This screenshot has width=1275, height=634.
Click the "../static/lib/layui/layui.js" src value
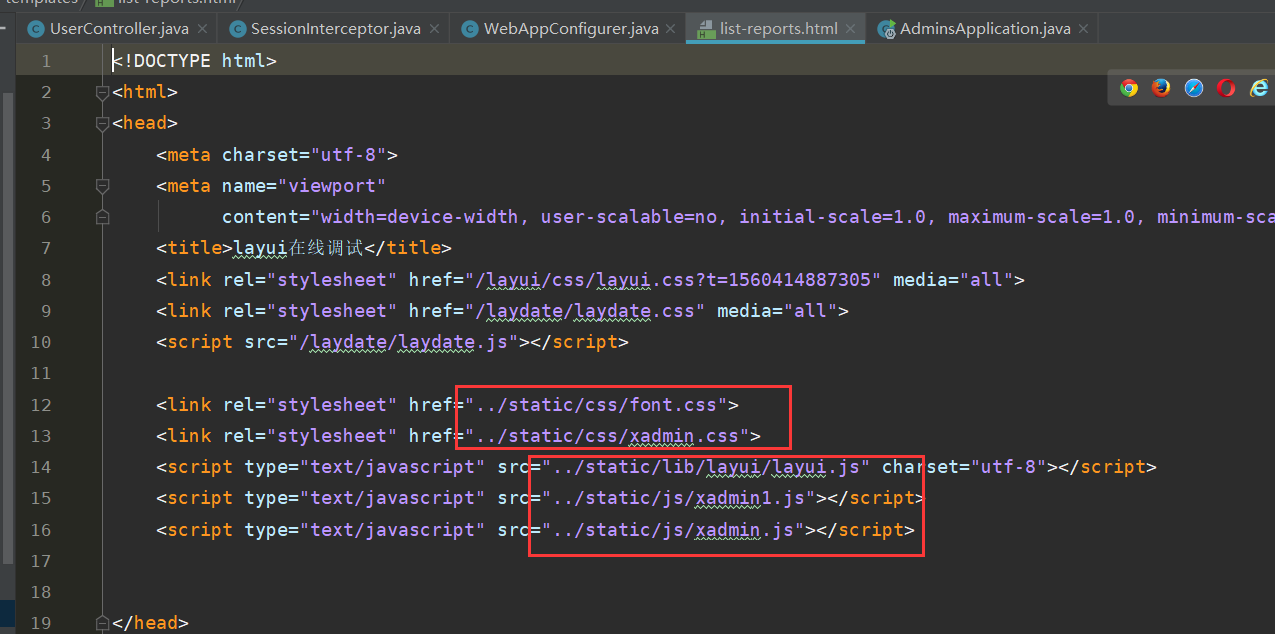[x=706, y=467]
